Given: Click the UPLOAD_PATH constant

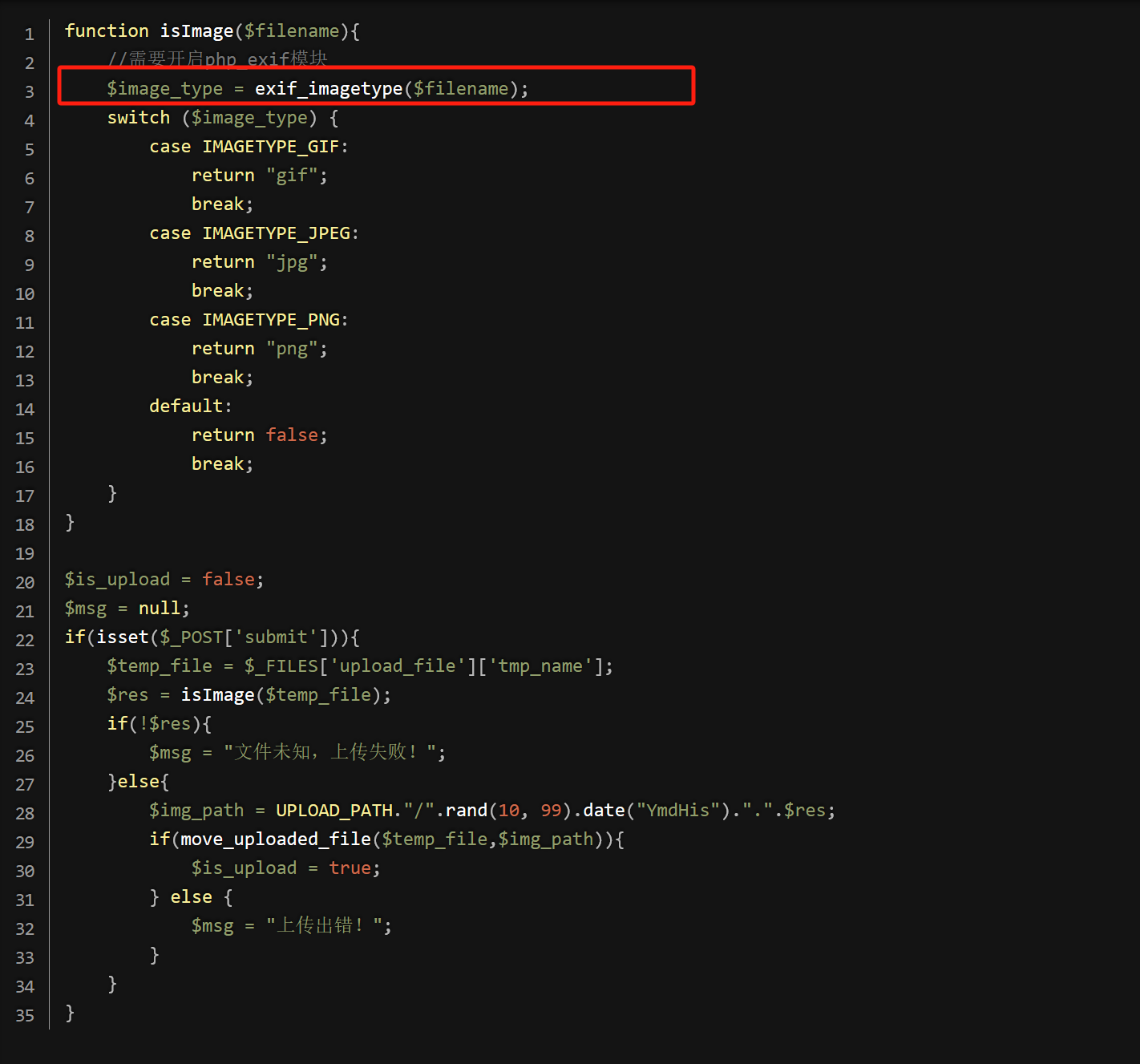Looking at the screenshot, I should (334, 811).
